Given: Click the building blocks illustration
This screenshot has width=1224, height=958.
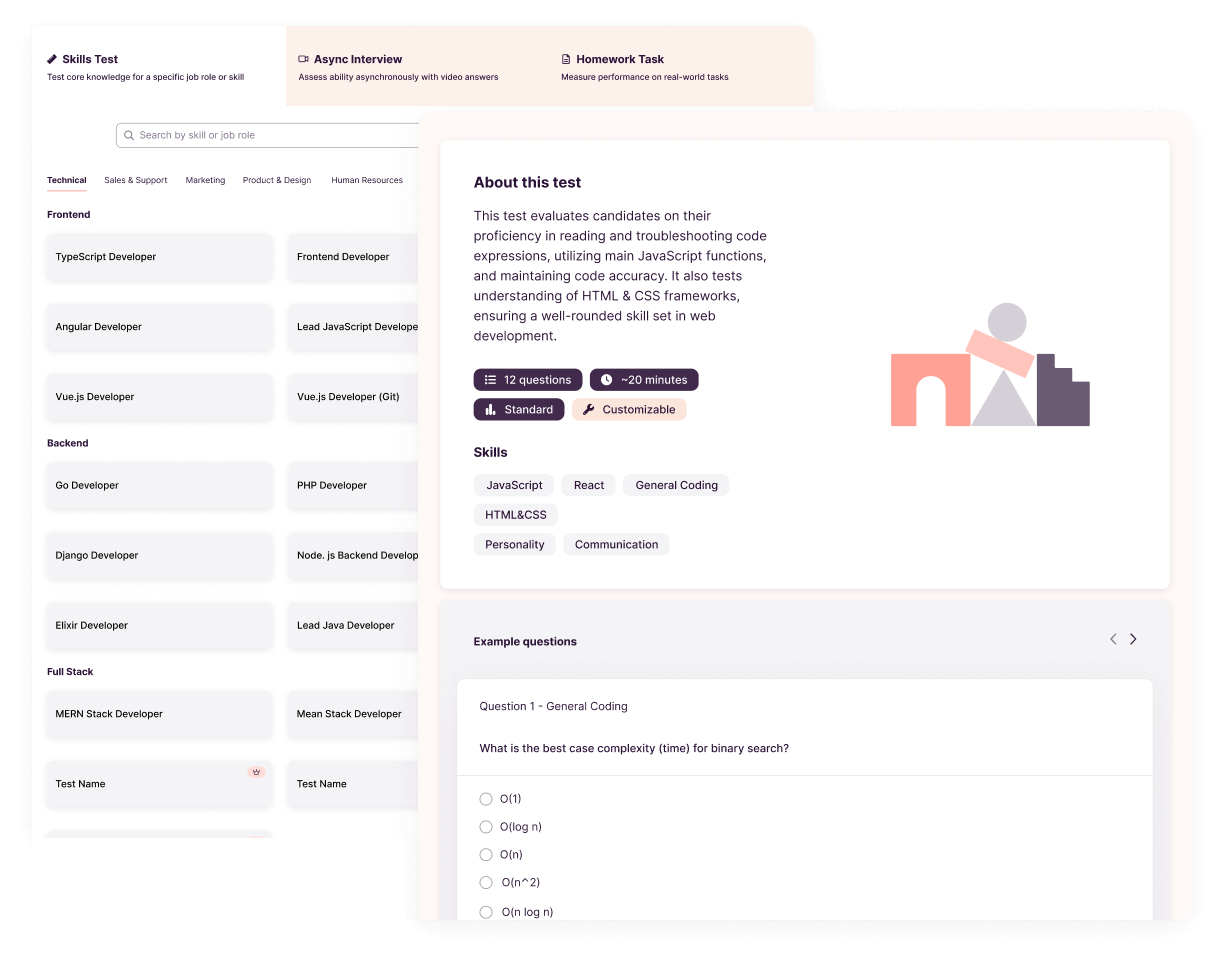Looking at the screenshot, I should pyautogui.click(x=990, y=366).
